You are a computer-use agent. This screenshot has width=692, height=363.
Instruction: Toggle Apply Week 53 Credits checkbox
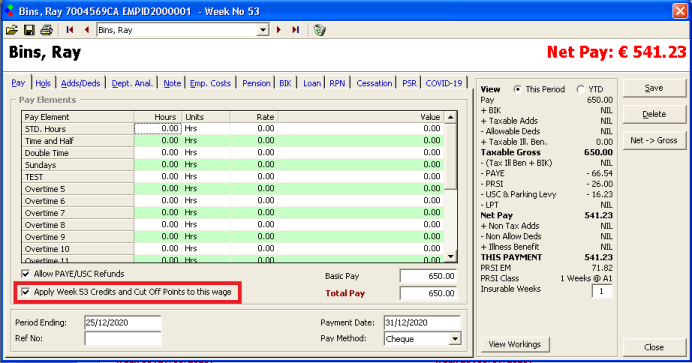[26, 292]
